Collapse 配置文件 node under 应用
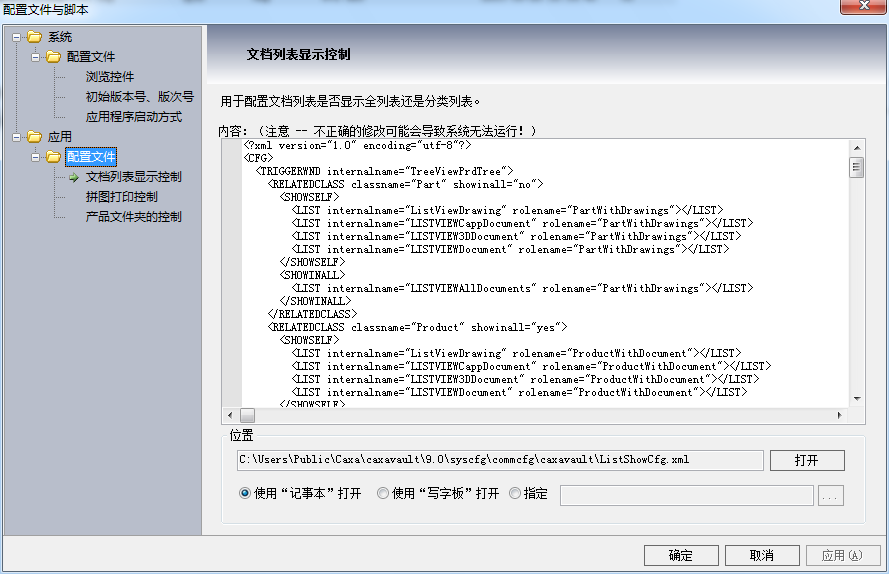Screen dimensions: 889x574 click(x=35, y=157)
